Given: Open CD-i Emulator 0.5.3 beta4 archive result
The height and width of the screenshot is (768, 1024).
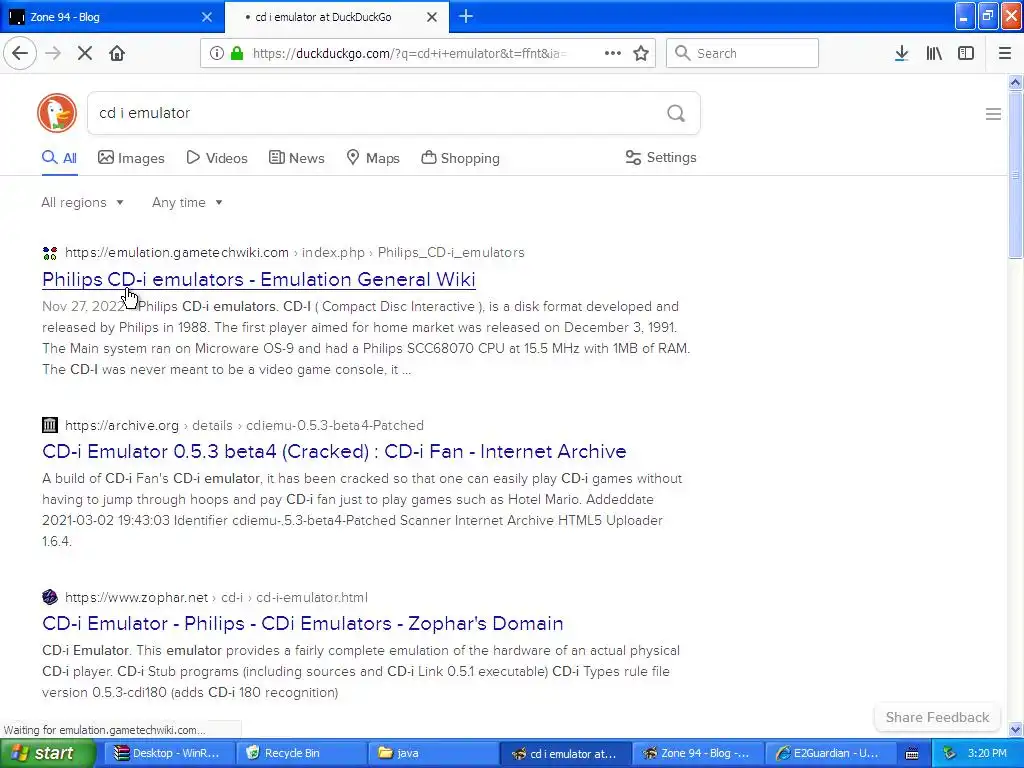Looking at the screenshot, I should coord(334,451).
